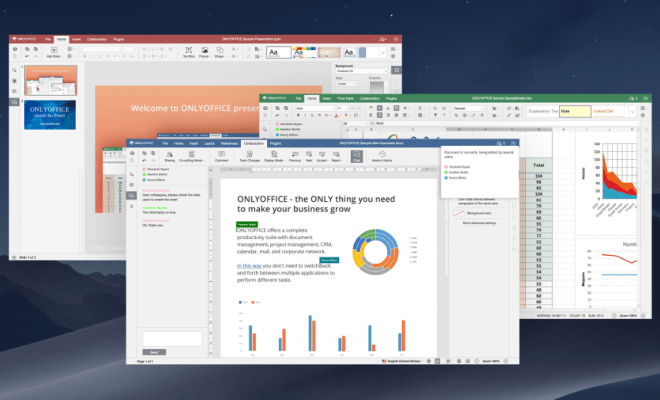Toggle underline in the spreadsheet toolbar
This screenshot has width=660, height=400.
click(x=312, y=115)
